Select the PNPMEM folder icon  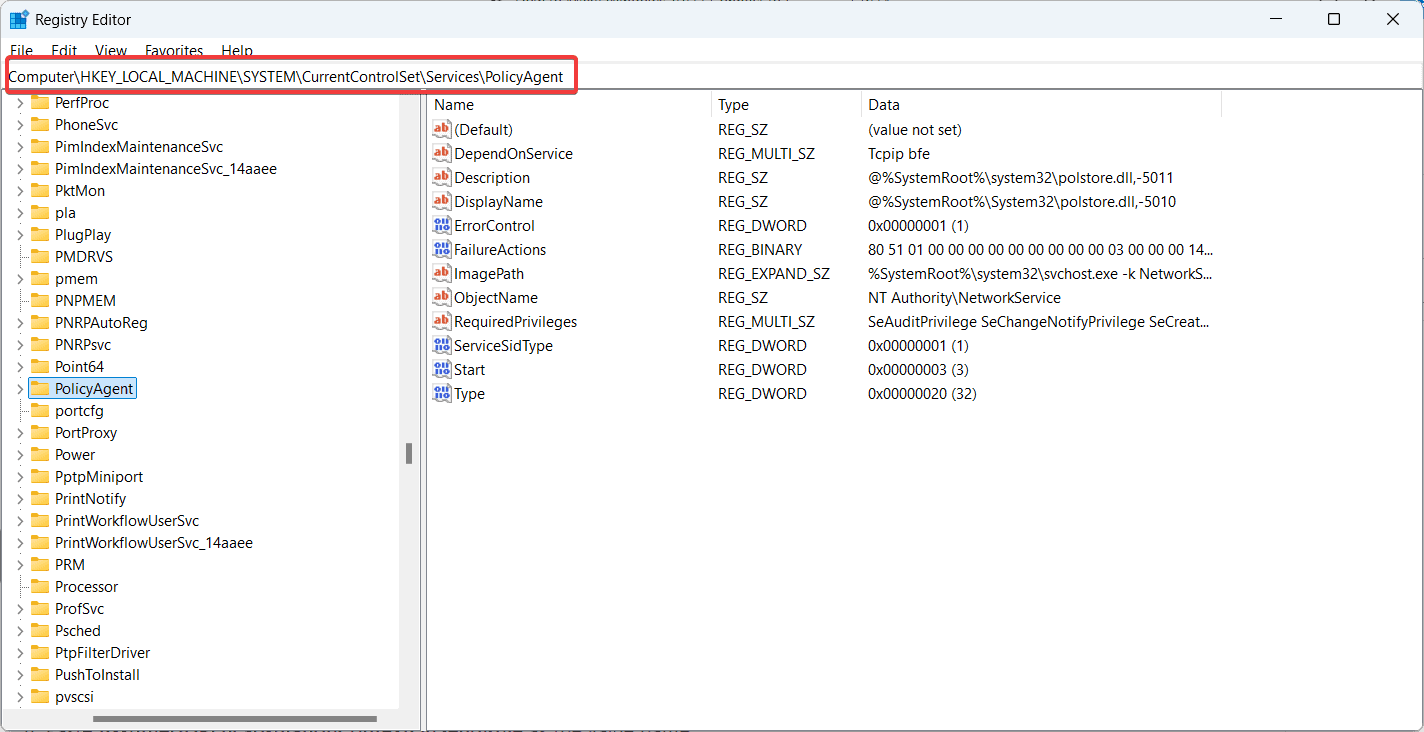40,300
